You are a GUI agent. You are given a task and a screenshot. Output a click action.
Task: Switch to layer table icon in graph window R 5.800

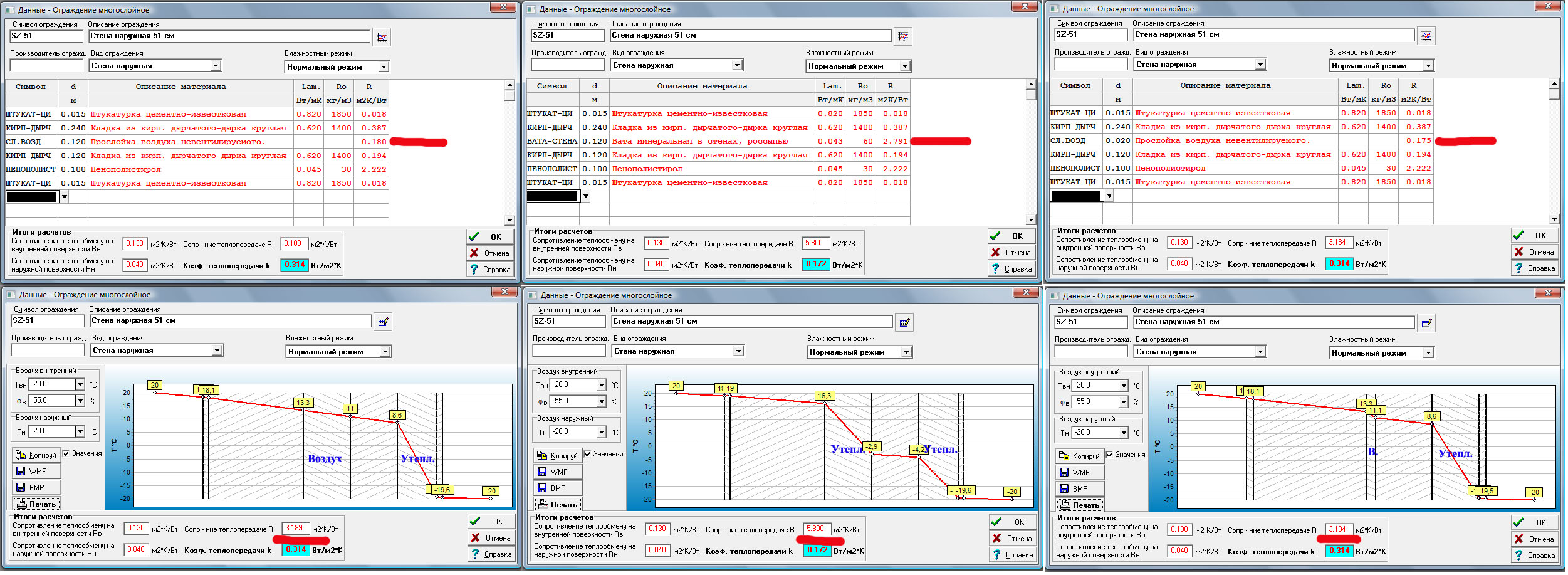[x=904, y=322]
